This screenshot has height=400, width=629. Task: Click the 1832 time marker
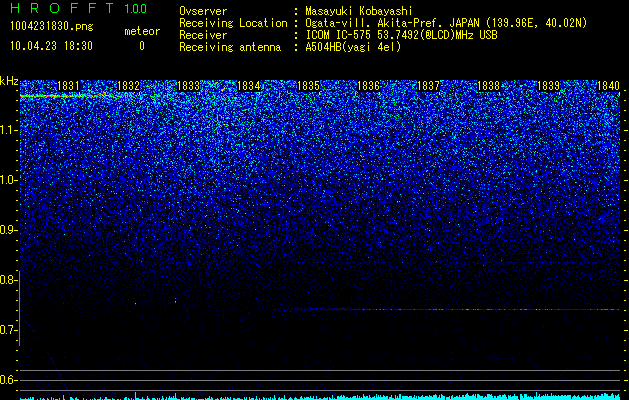128,86
